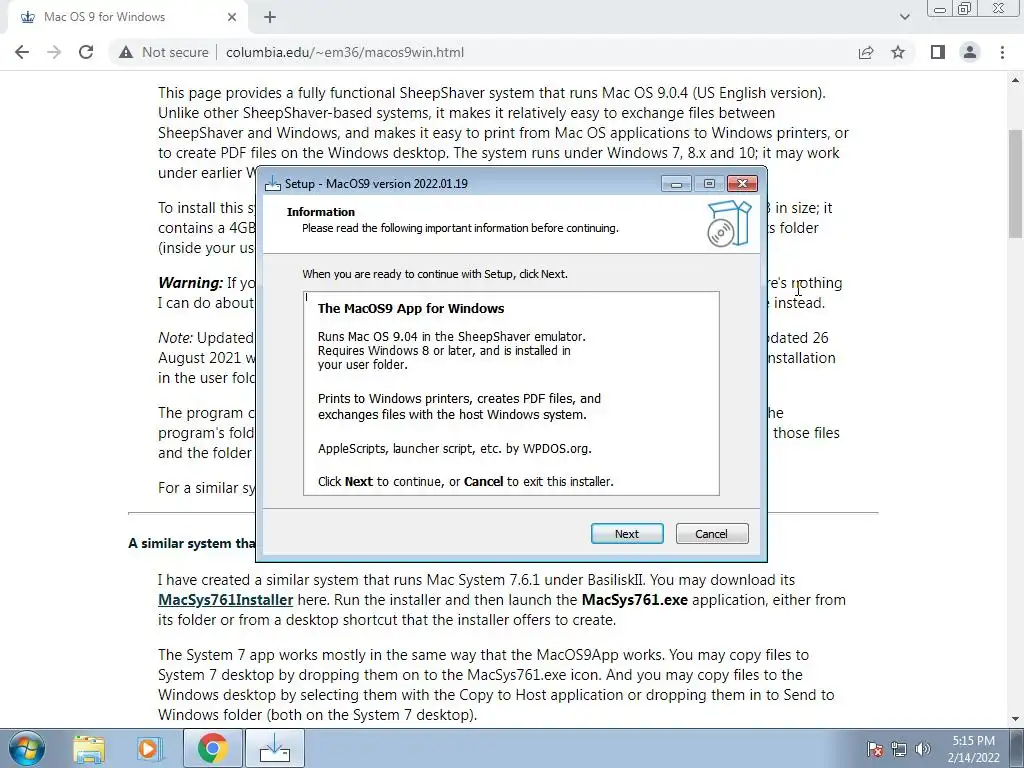Select the Setup installer taskbar icon

pyautogui.click(x=275, y=748)
